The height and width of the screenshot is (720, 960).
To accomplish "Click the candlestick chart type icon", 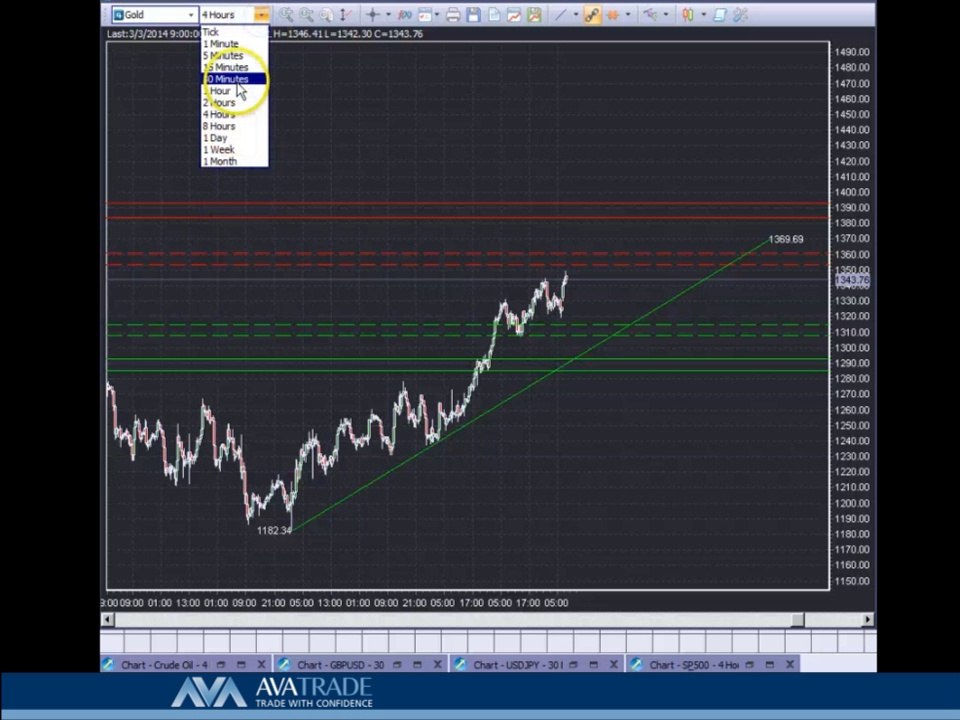I will click(688, 15).
